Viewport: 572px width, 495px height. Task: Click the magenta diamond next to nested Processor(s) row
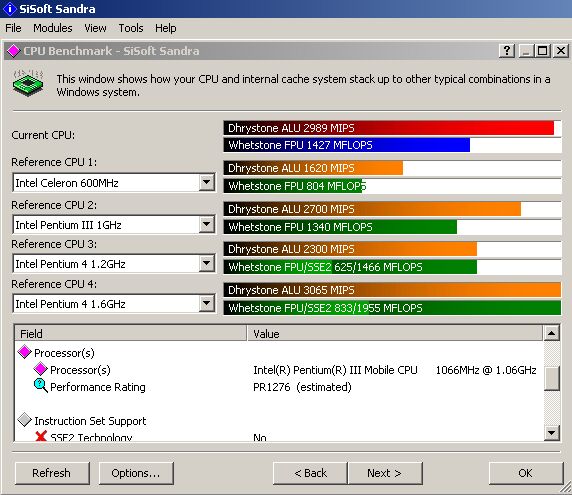tap(40, 369)
